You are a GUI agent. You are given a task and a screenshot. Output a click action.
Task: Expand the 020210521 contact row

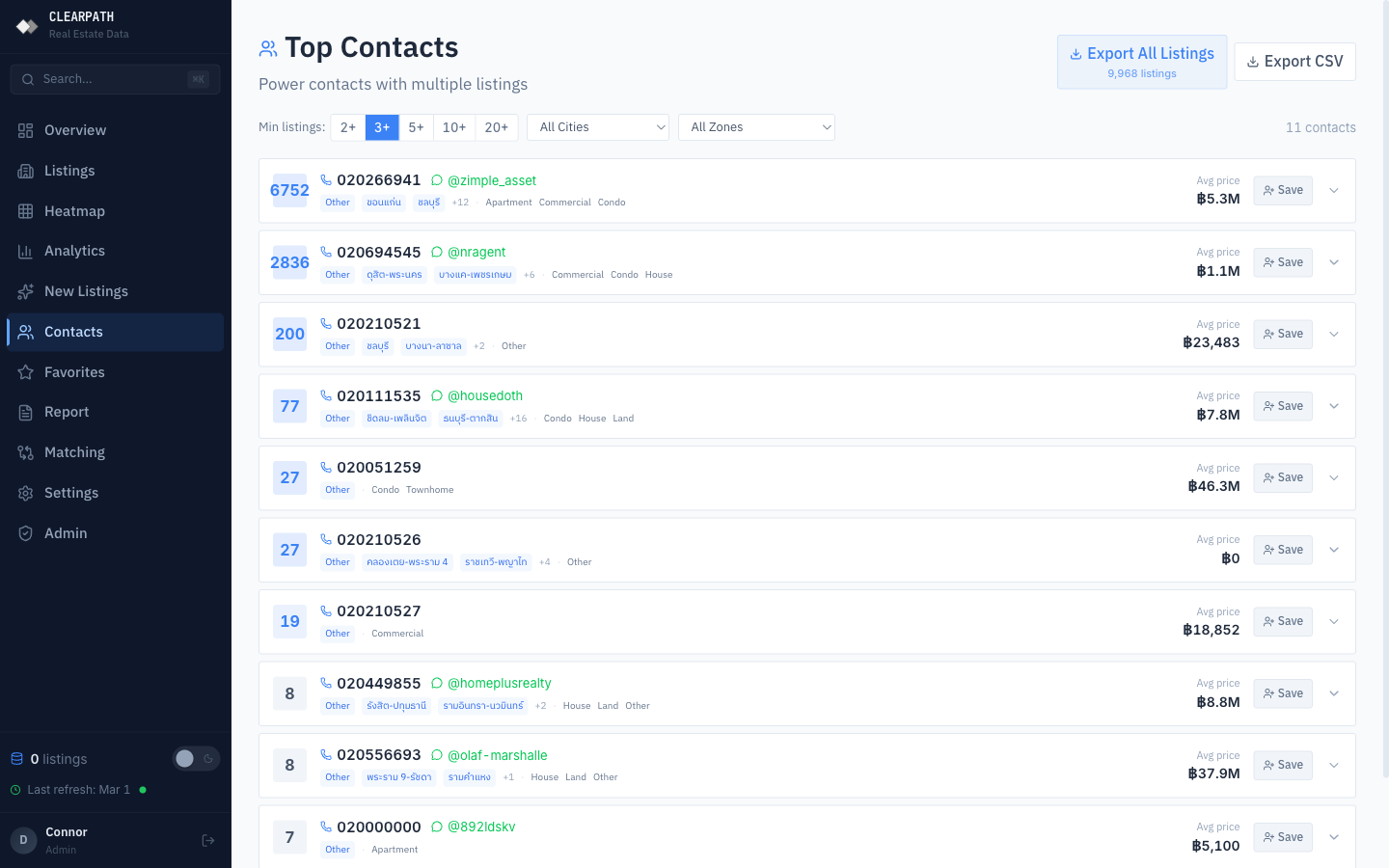pos(1334,335)
